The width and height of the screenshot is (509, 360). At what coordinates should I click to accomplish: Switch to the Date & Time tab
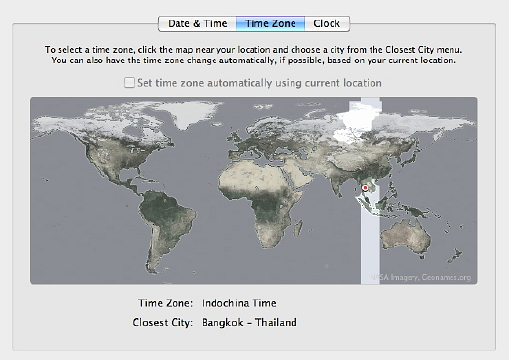[197, 24]
